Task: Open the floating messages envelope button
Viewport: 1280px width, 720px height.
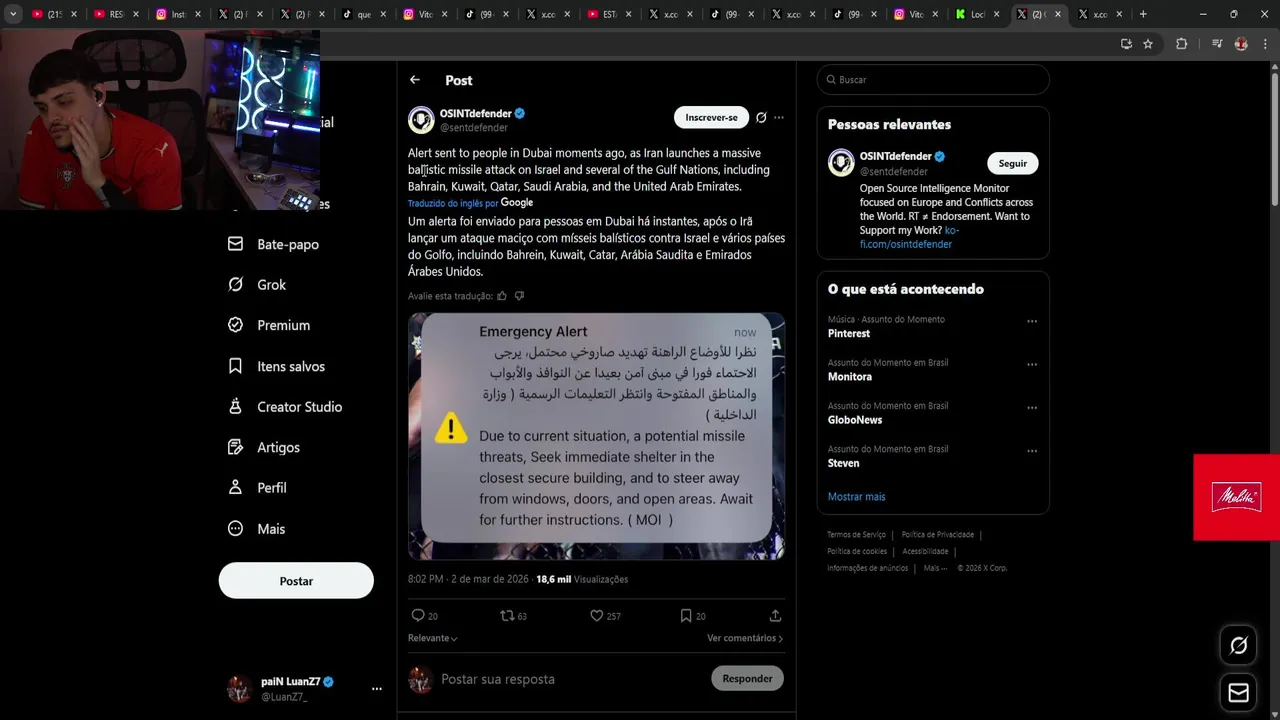Action: (x=1238, y=693)
